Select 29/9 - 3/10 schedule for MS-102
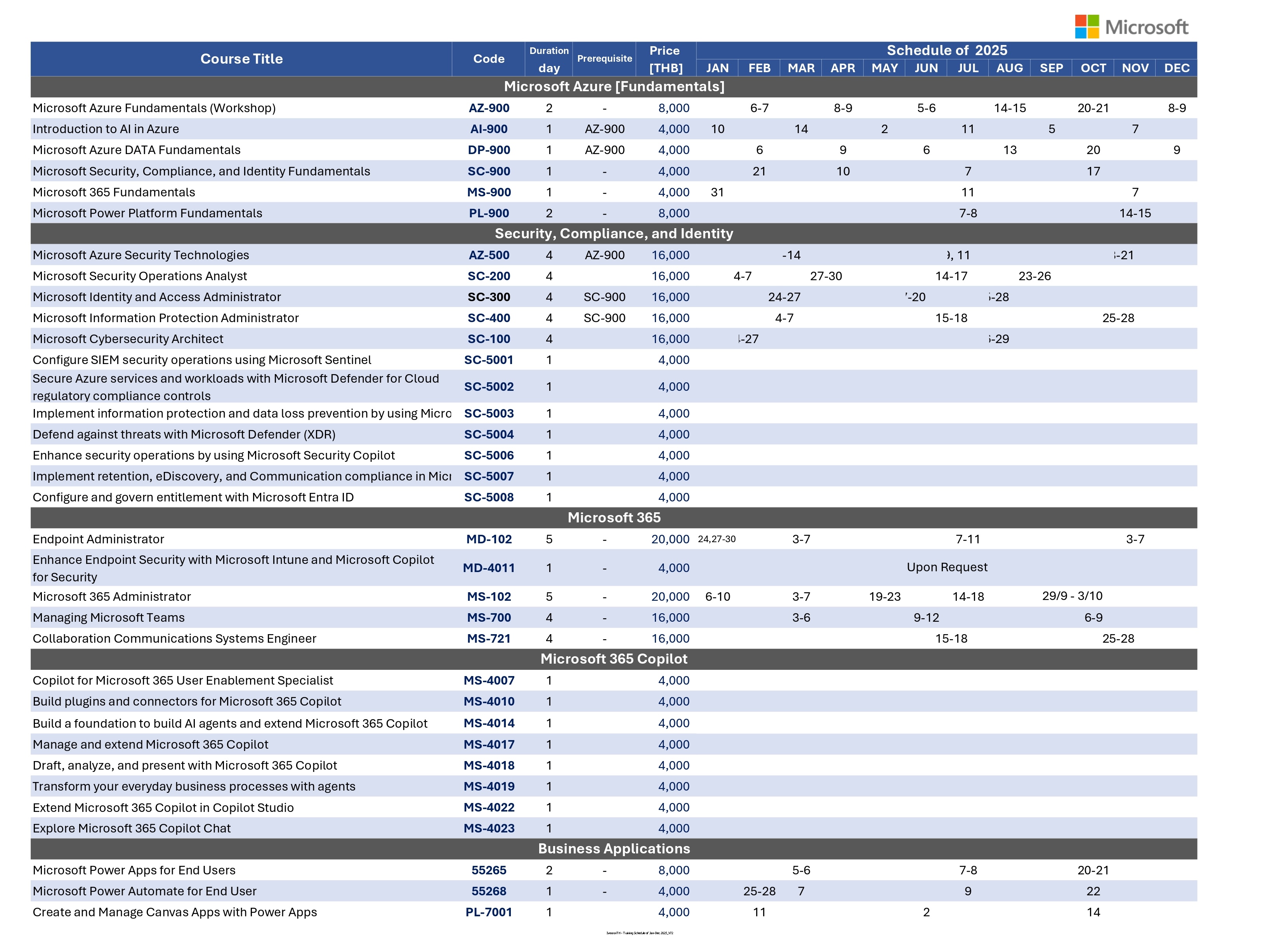This screenshot has width=1281, height=952. (x=1072, y=596)
